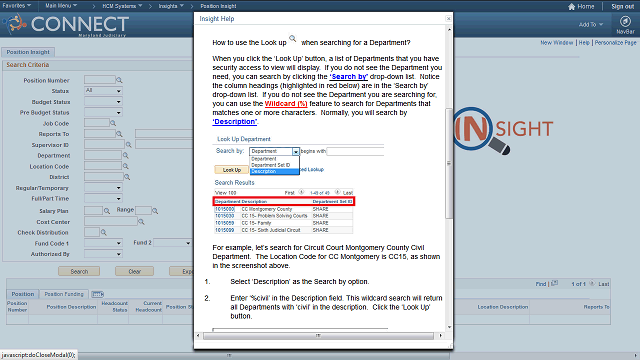Open the Main Menu
This screenshot has width=640, height=360.
coord(61,6)
